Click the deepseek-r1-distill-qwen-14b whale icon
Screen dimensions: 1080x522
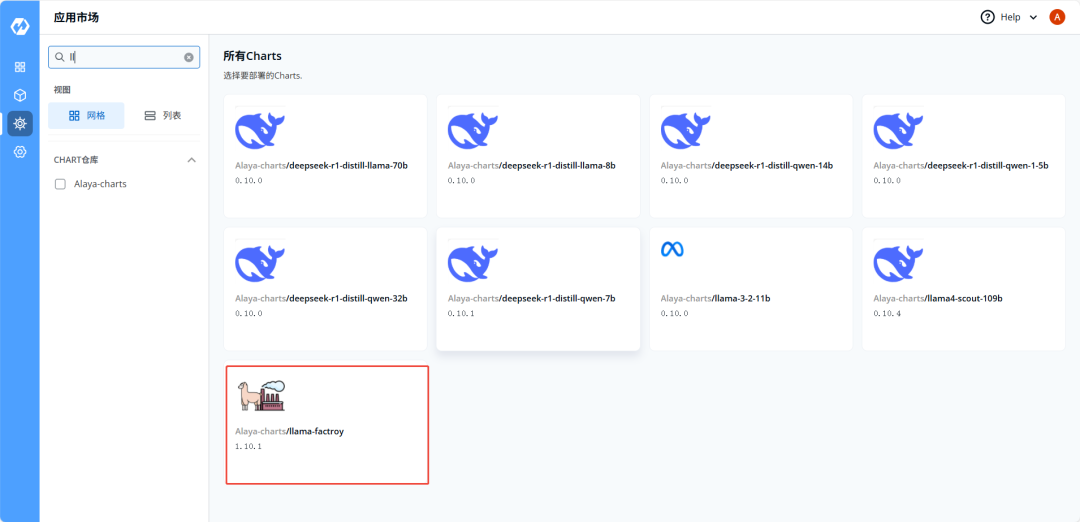coord(685,131)
